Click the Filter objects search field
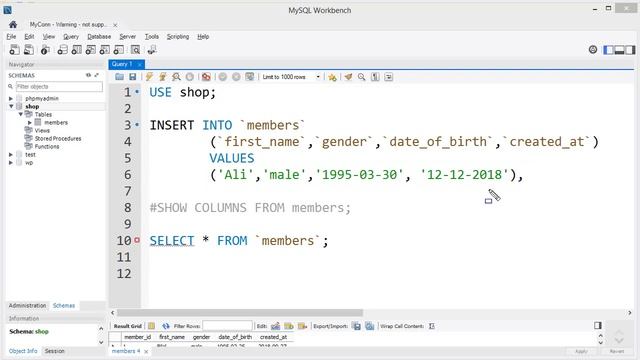640x360 pixels. coord(59,87)
